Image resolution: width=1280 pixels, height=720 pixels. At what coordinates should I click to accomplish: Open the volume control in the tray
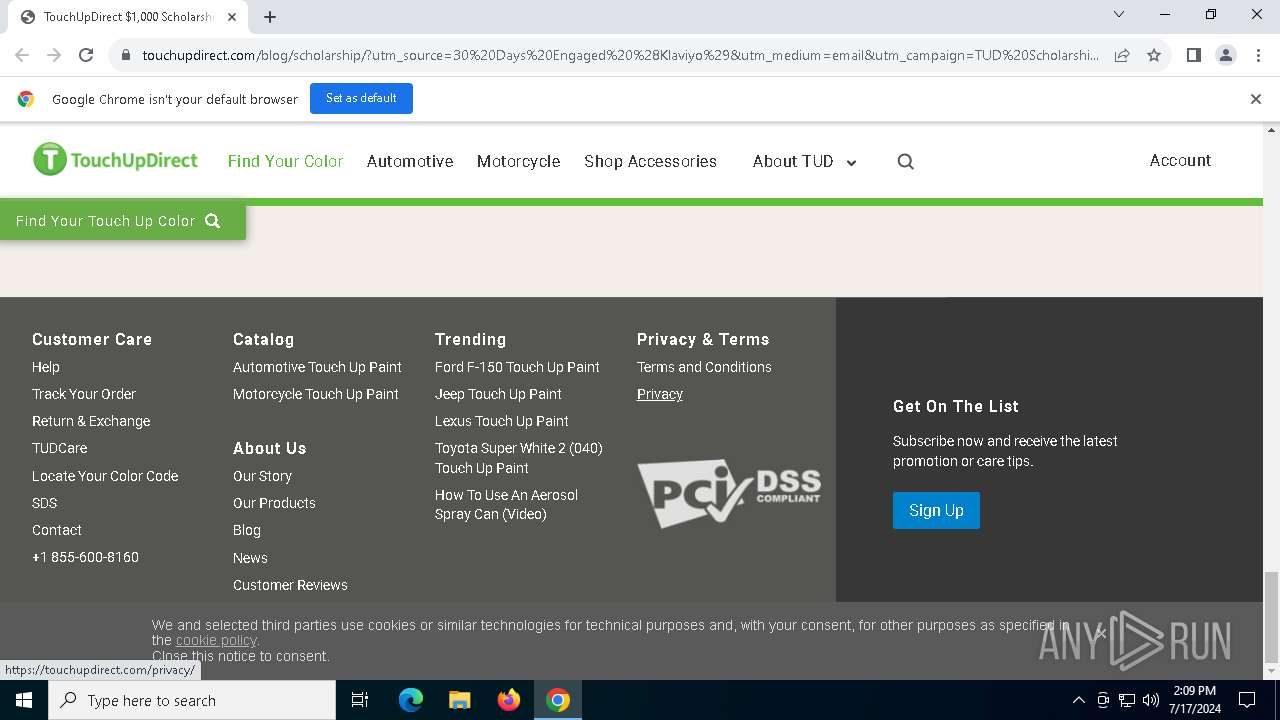pyautogui.click(x=1151, y=700)
